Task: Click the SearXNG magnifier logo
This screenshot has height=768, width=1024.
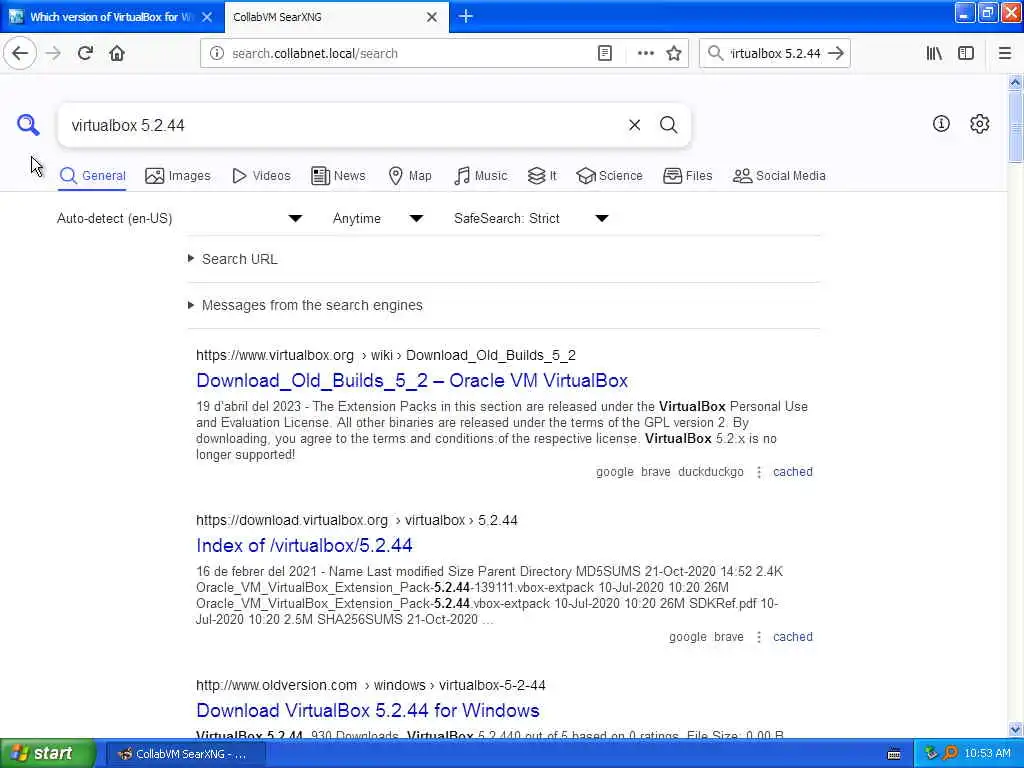Action: (28, 125)
